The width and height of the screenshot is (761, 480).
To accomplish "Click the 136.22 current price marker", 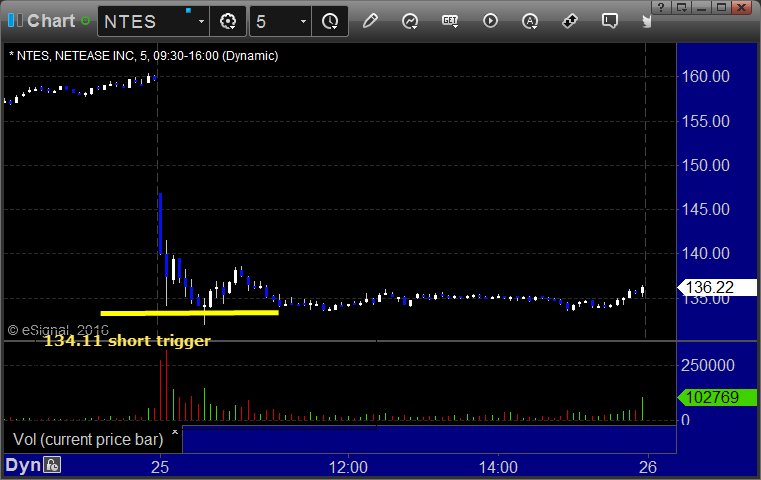I will (x=717, y=288).
